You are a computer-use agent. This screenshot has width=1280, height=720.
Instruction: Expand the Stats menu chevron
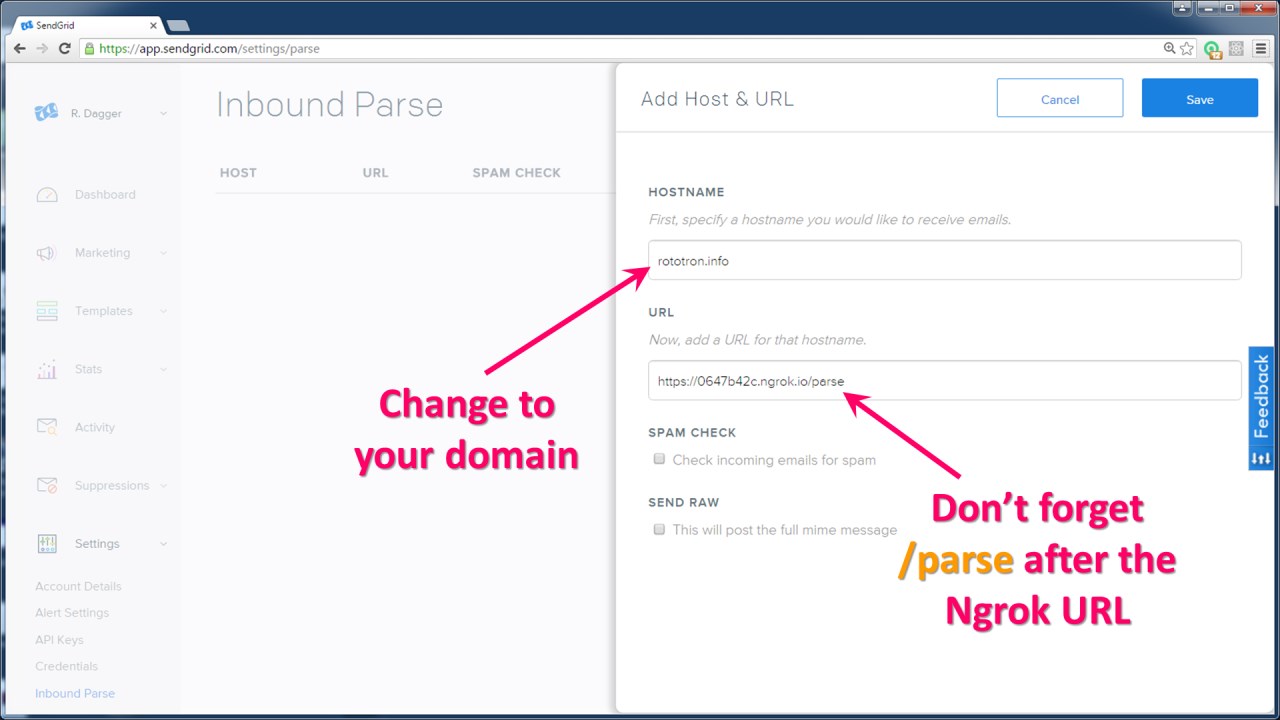pos(163,369)
